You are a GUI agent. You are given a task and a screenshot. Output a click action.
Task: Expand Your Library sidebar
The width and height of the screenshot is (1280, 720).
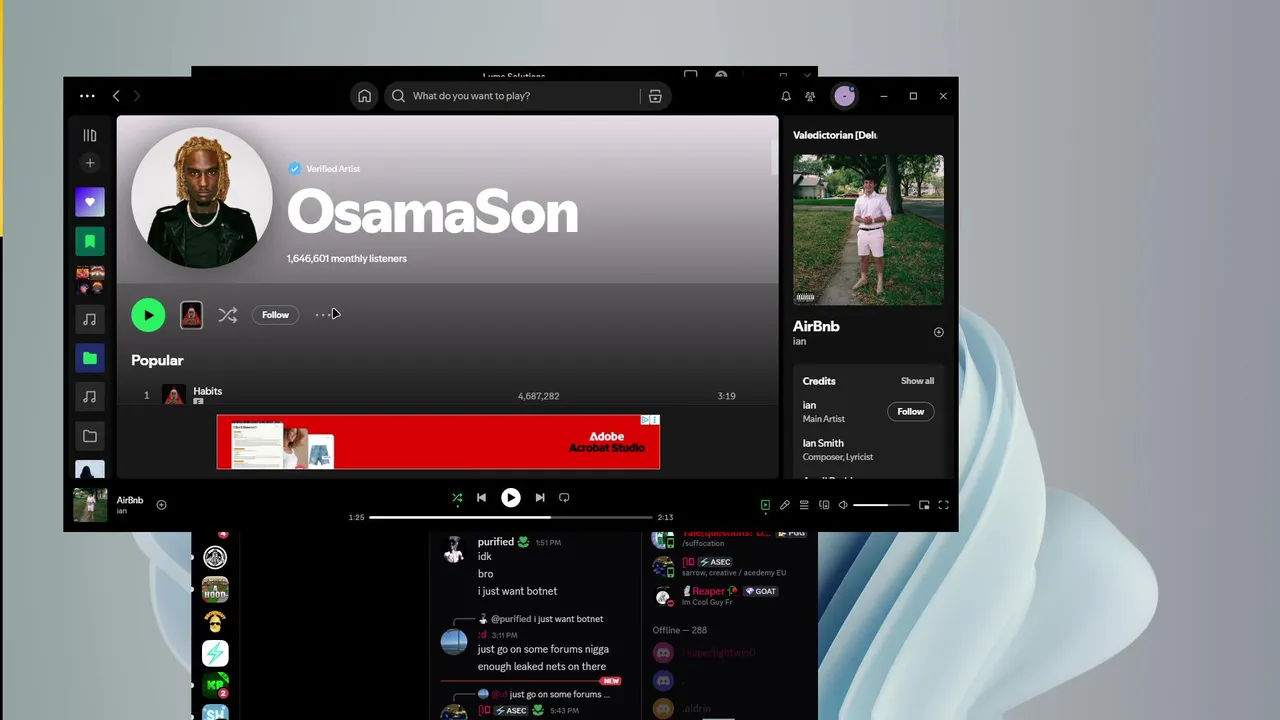89,135
